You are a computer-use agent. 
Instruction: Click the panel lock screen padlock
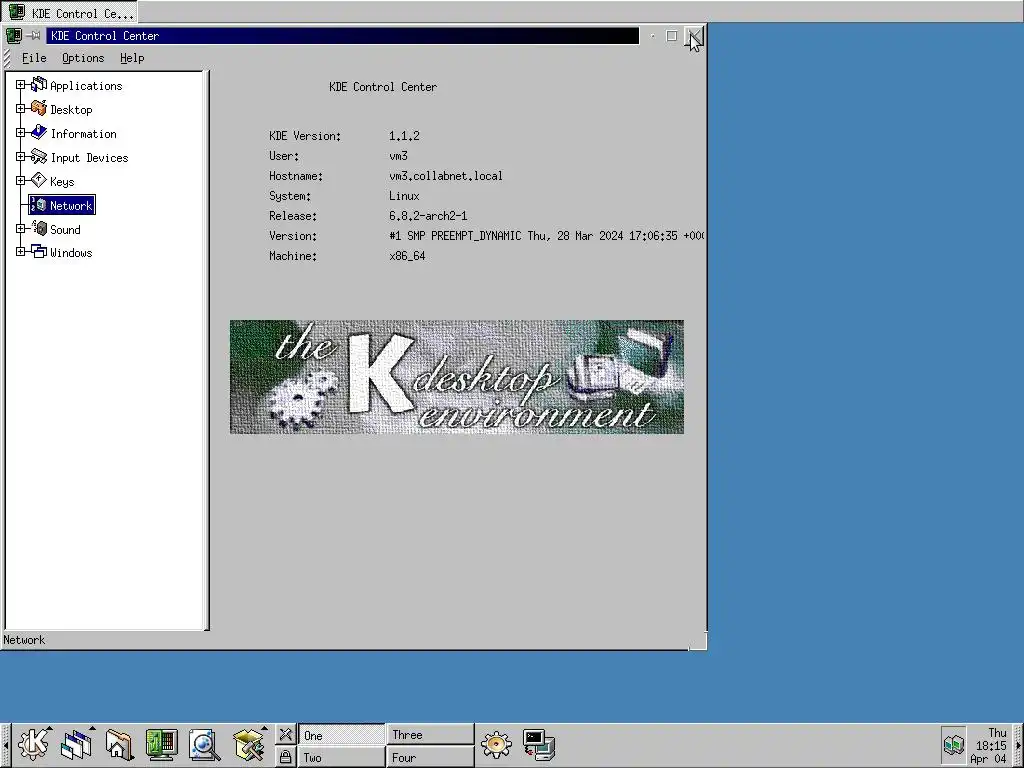[x=285, y=757]
